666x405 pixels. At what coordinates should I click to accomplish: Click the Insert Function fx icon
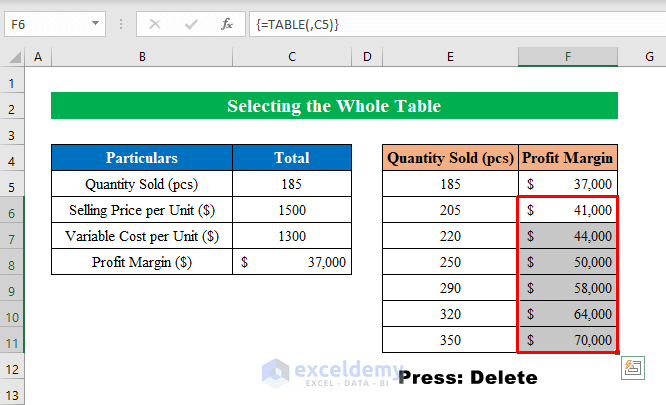pyautogui.click(x=227, y=24)
